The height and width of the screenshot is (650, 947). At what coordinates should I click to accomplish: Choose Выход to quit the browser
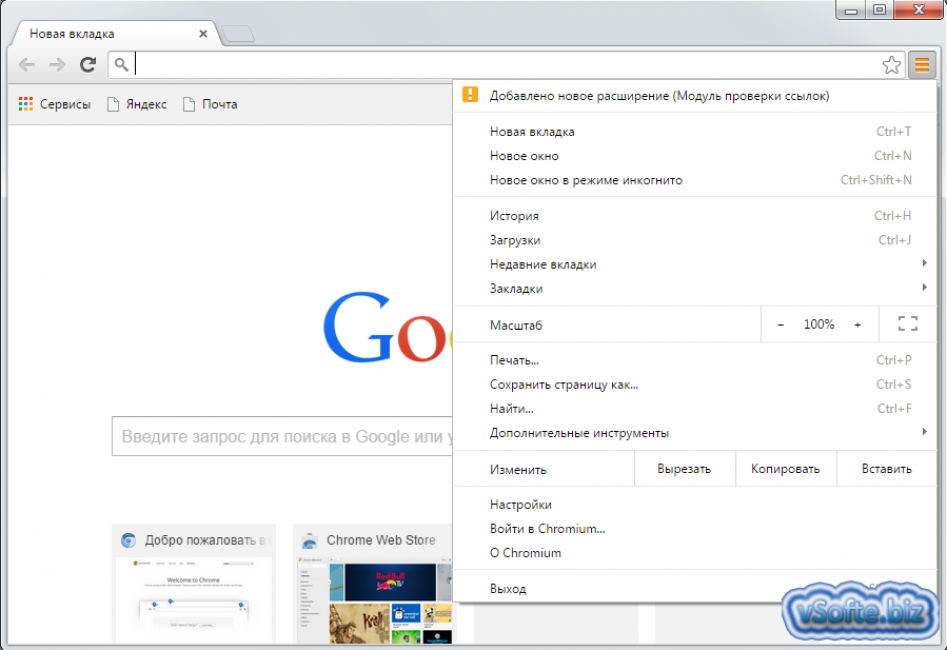(x=695, y=588)
